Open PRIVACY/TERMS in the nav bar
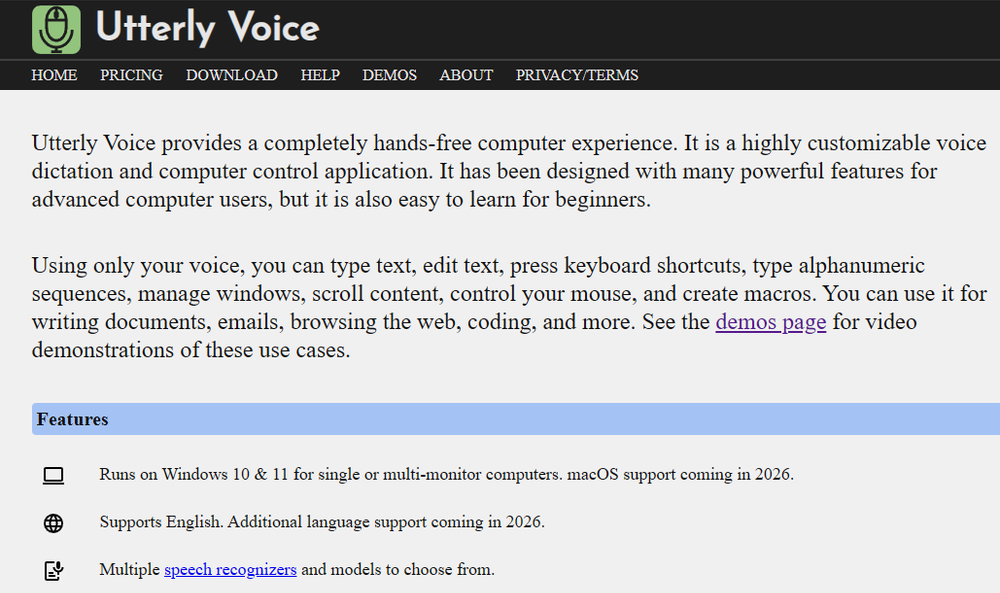 pyautogui.click(x=577, y=75)
